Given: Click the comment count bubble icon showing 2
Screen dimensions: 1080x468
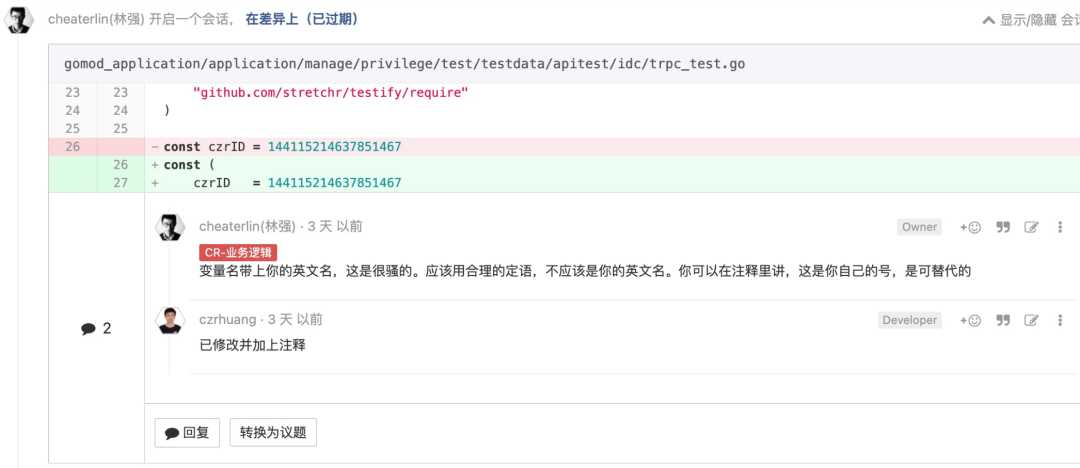Looking at the screenshot, I should [x=88, y=329].
